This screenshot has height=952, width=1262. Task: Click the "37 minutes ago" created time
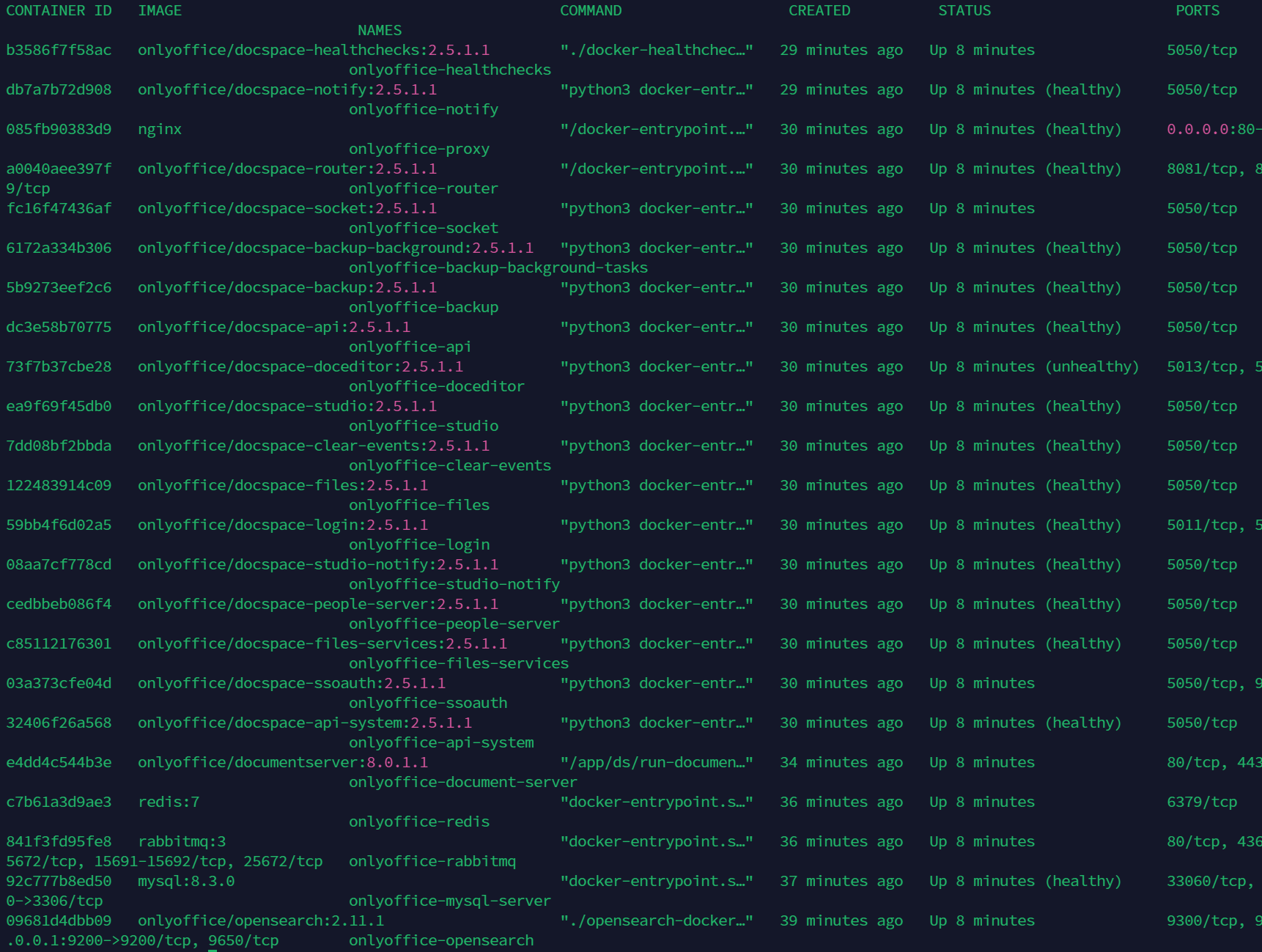pos(841,881)
